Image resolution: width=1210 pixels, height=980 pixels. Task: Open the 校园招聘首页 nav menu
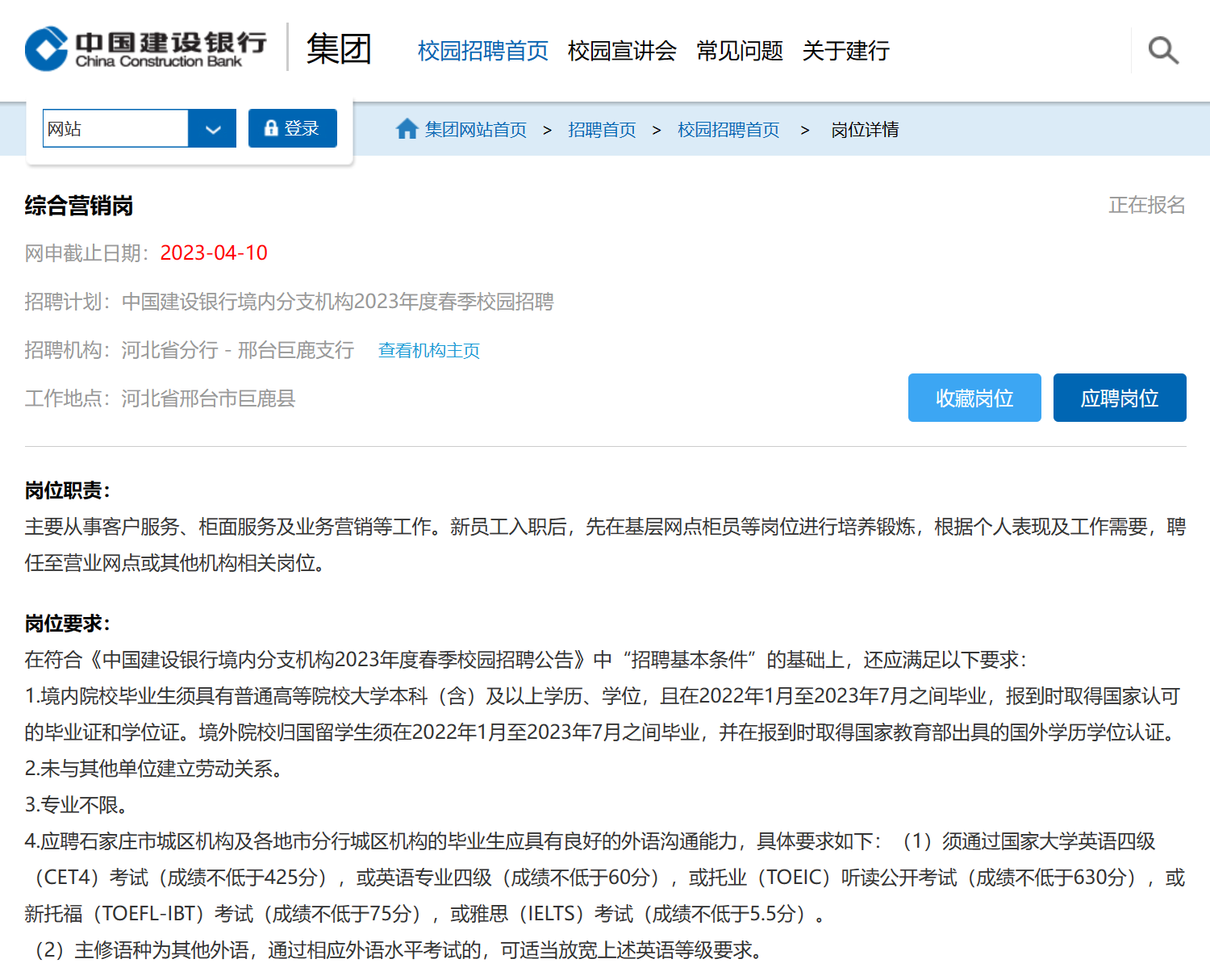click(x=483, y=51)
